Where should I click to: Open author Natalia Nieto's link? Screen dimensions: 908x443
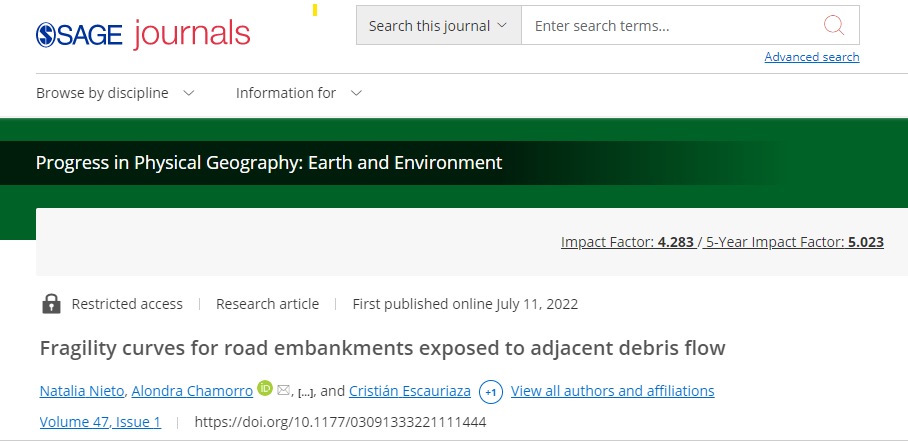pos(82,391)
